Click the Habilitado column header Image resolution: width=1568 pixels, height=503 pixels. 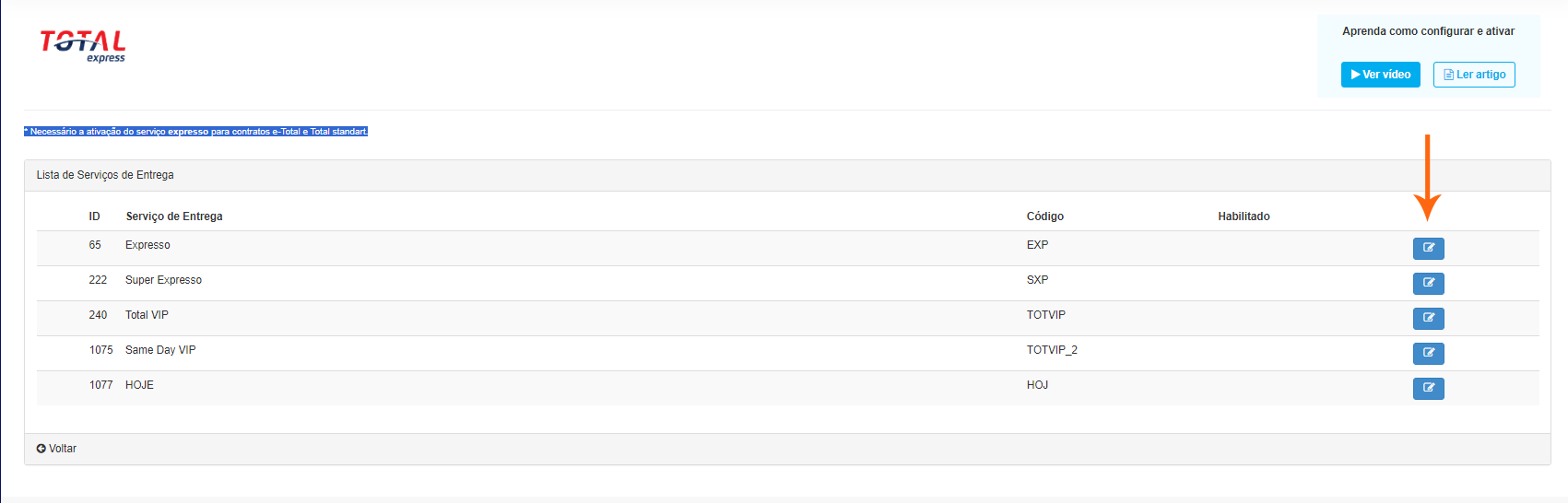[1244, 216]
